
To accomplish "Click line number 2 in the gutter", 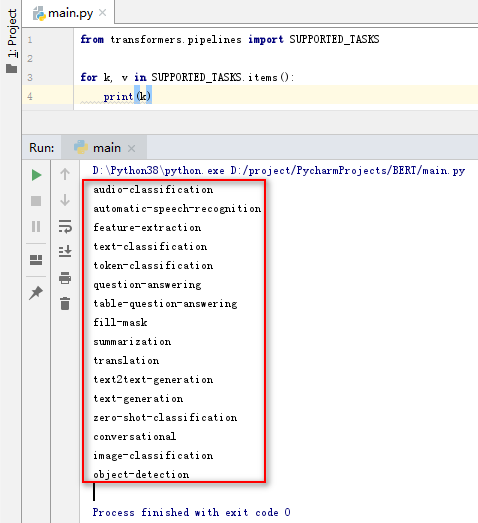I will click(30, 59).
